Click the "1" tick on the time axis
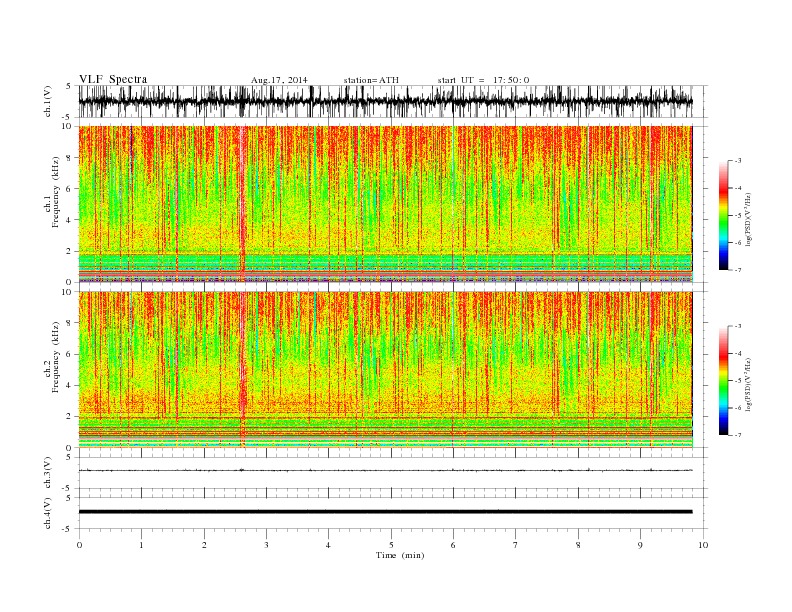792x612 pixels. pyautogui.click(x=142, y=545)
